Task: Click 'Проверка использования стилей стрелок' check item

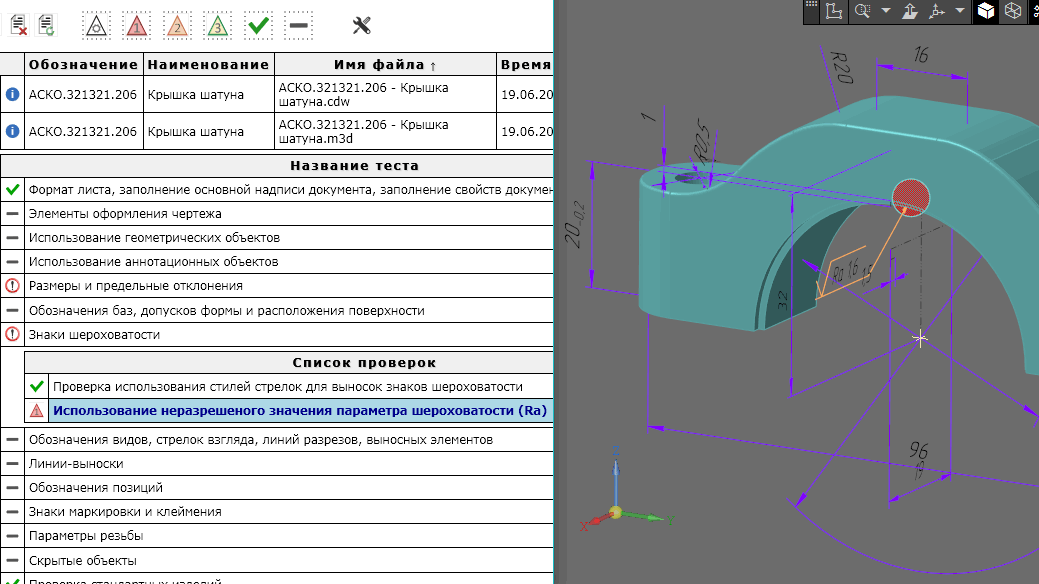Action: coord(287,386)
